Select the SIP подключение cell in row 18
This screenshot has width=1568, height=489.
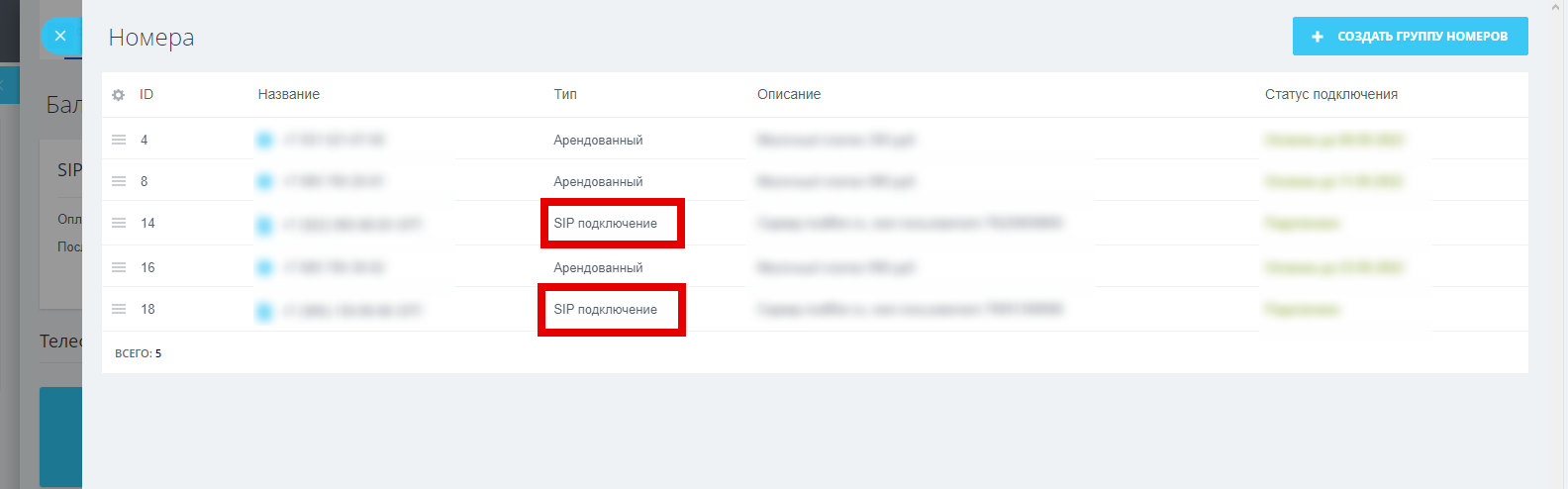point(606,309)
